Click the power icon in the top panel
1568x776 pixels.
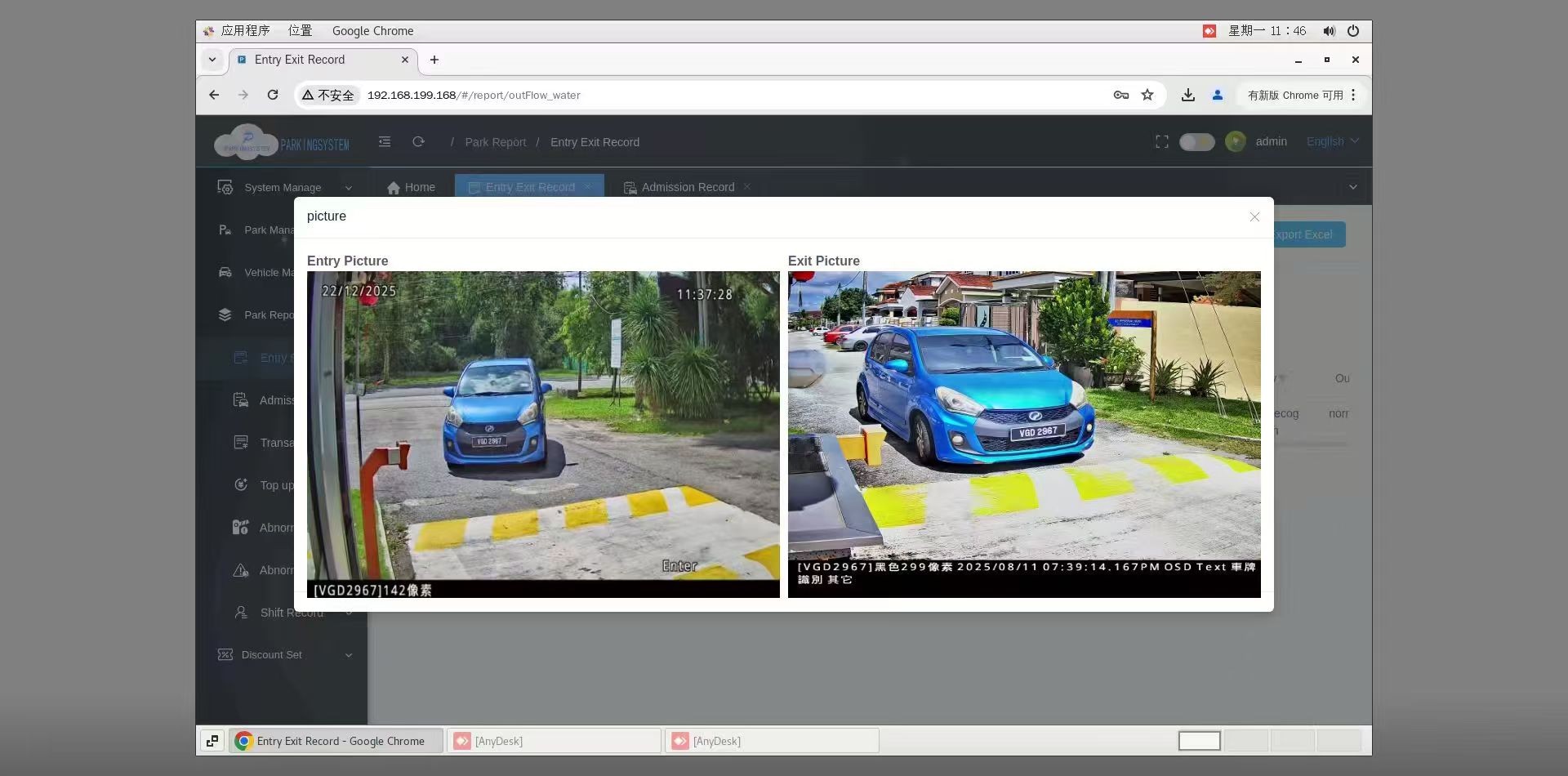coord(1353,30)
